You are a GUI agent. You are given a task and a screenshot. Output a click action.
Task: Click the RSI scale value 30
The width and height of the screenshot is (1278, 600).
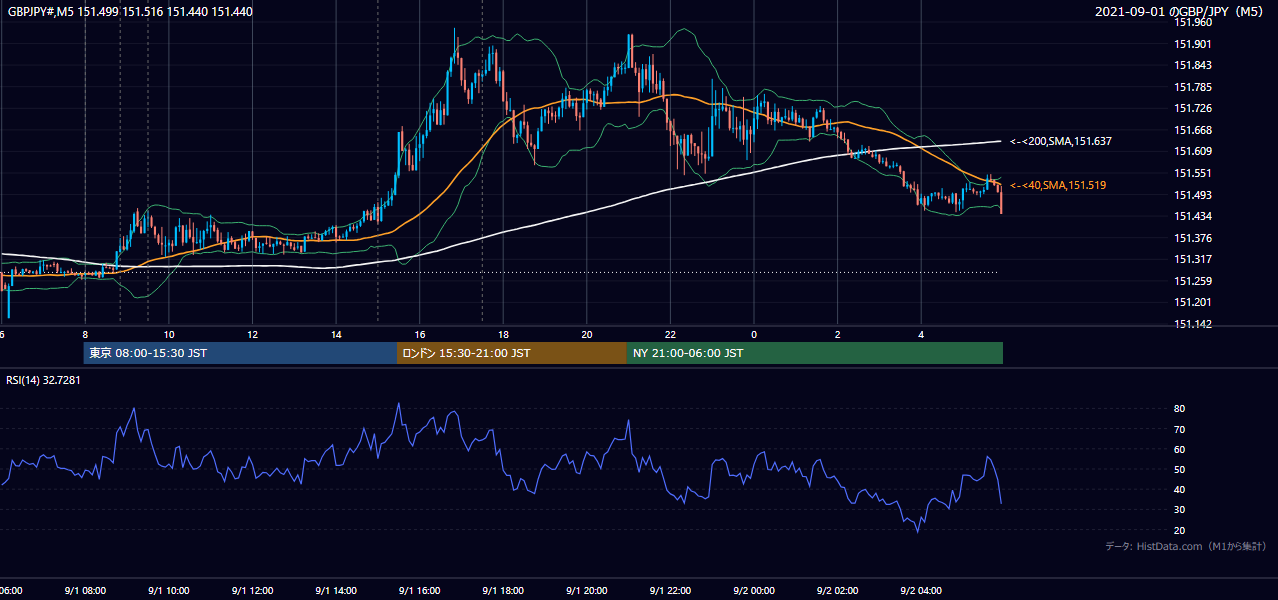pyautogui.click(x=1180, y=510)
